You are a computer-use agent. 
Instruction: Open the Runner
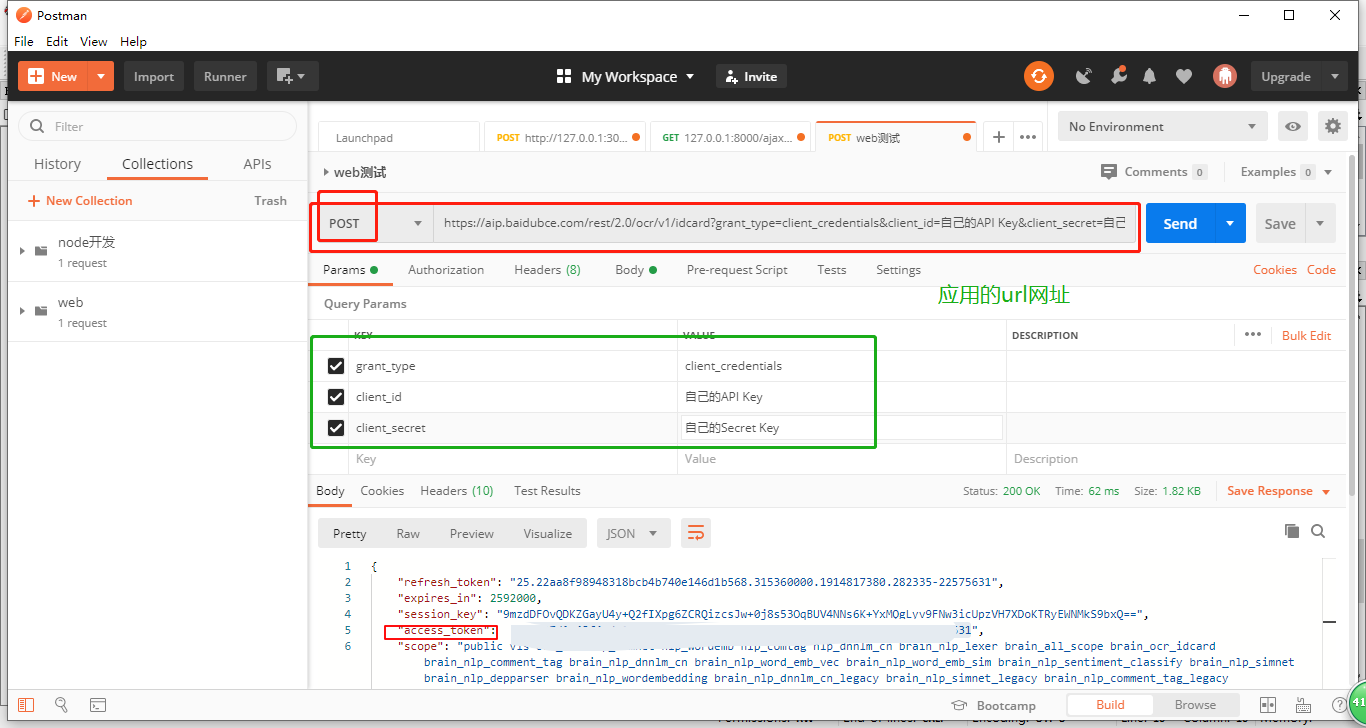[x=225, y=76]
